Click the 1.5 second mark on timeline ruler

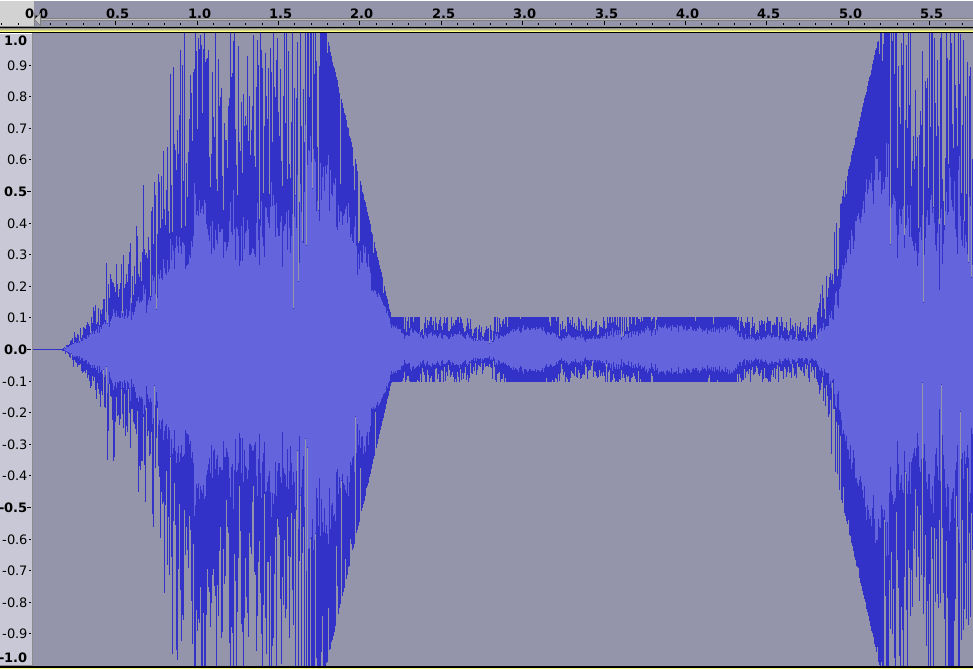click(x=280, y=14)
